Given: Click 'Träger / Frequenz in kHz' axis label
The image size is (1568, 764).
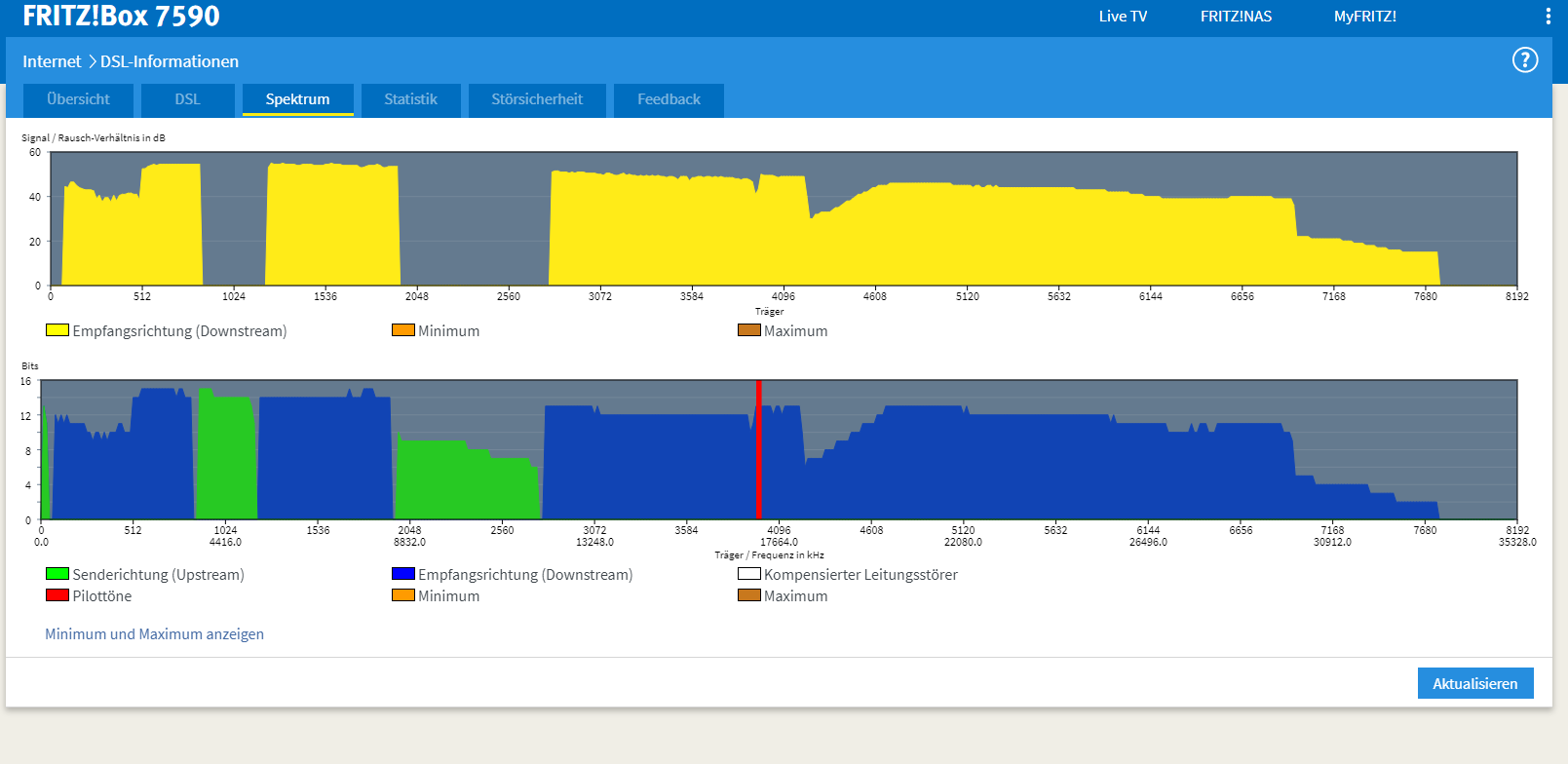Looking at the screenshot, I should click(769, 555).
